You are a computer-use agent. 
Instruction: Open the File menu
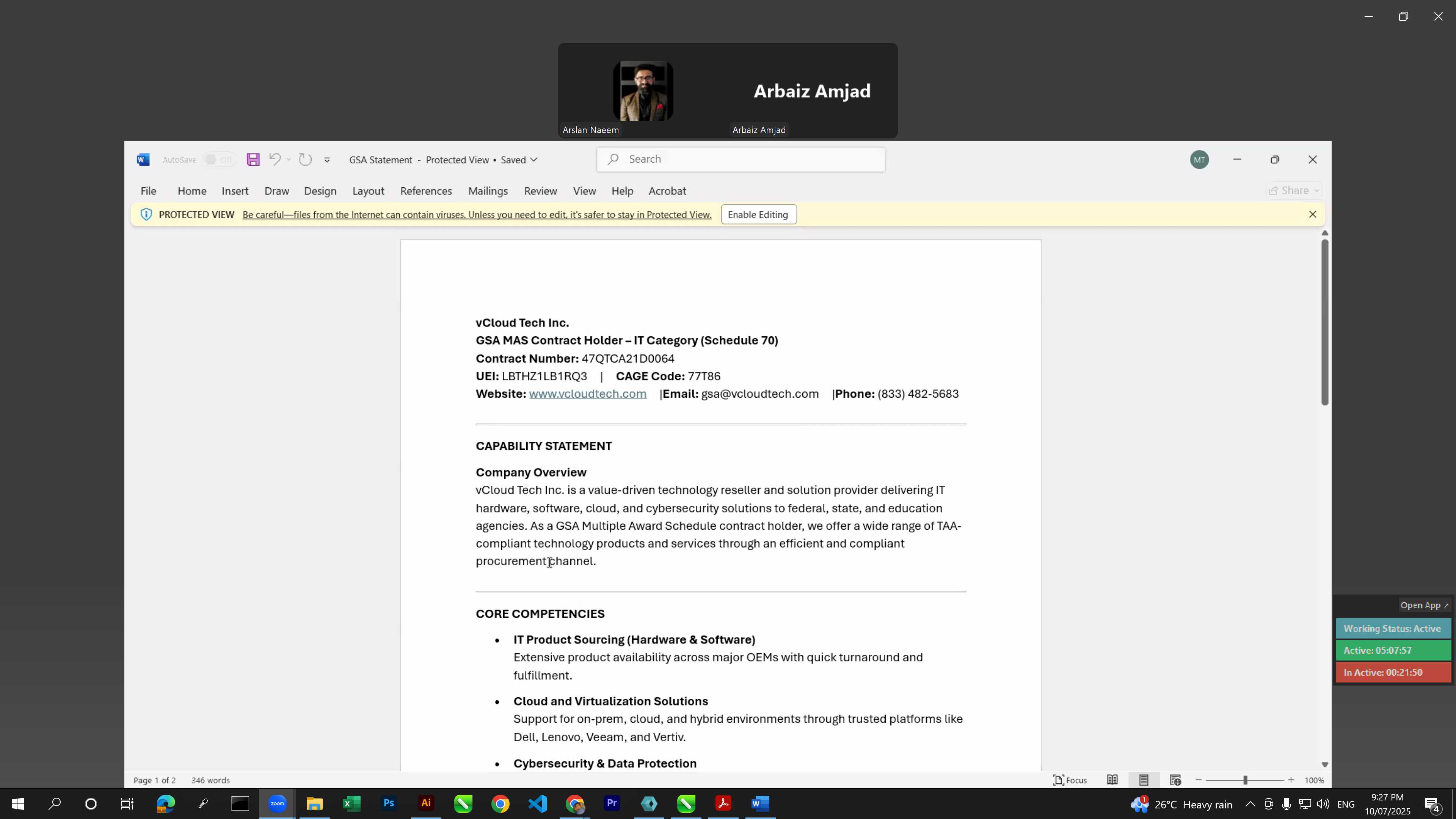pos(148,191)
